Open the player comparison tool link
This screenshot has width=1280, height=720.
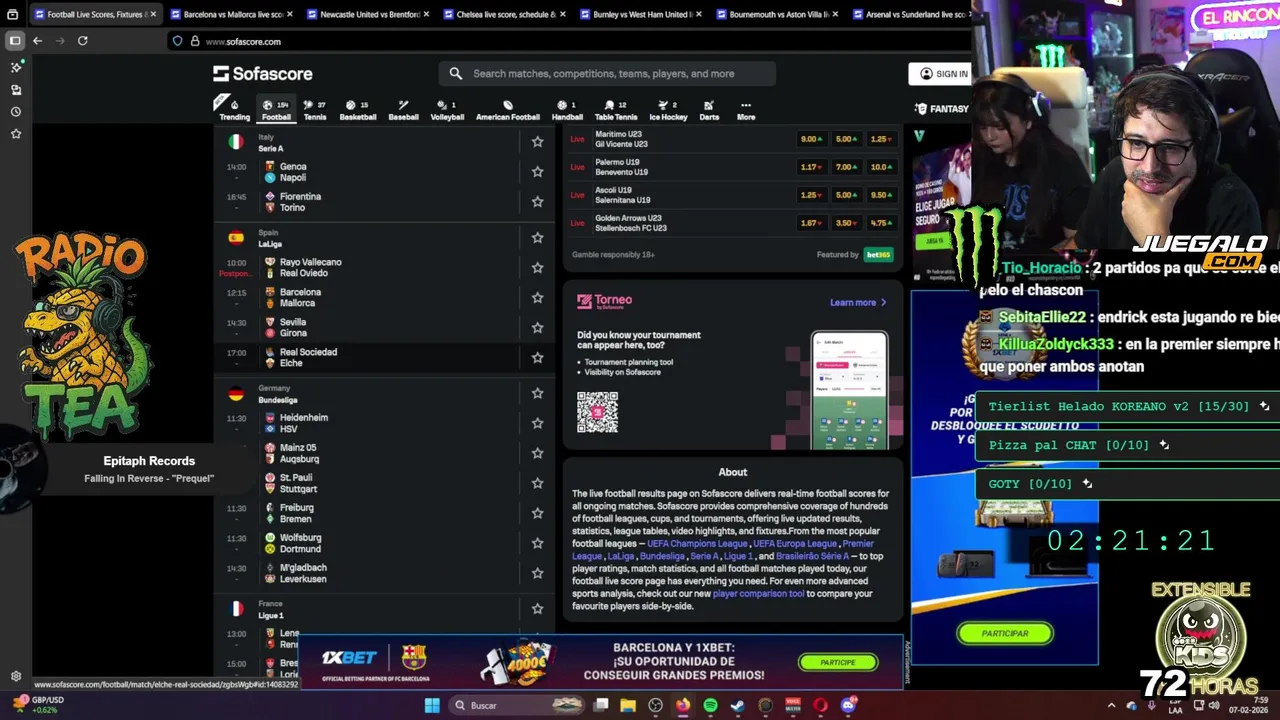pos(758,593)
